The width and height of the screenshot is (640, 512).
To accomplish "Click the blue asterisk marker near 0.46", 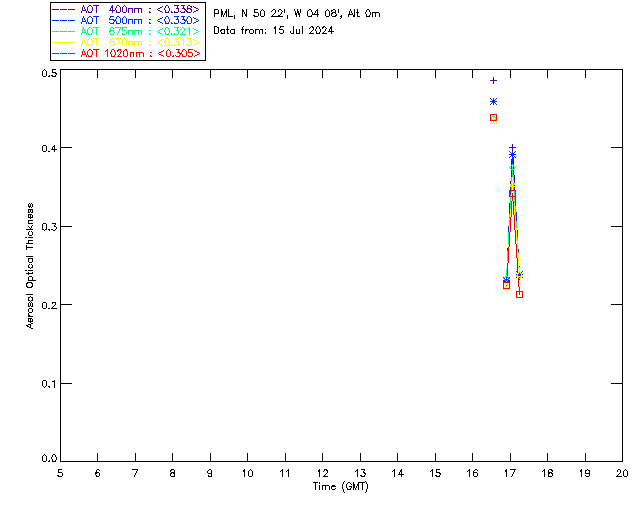I will 493,102.
